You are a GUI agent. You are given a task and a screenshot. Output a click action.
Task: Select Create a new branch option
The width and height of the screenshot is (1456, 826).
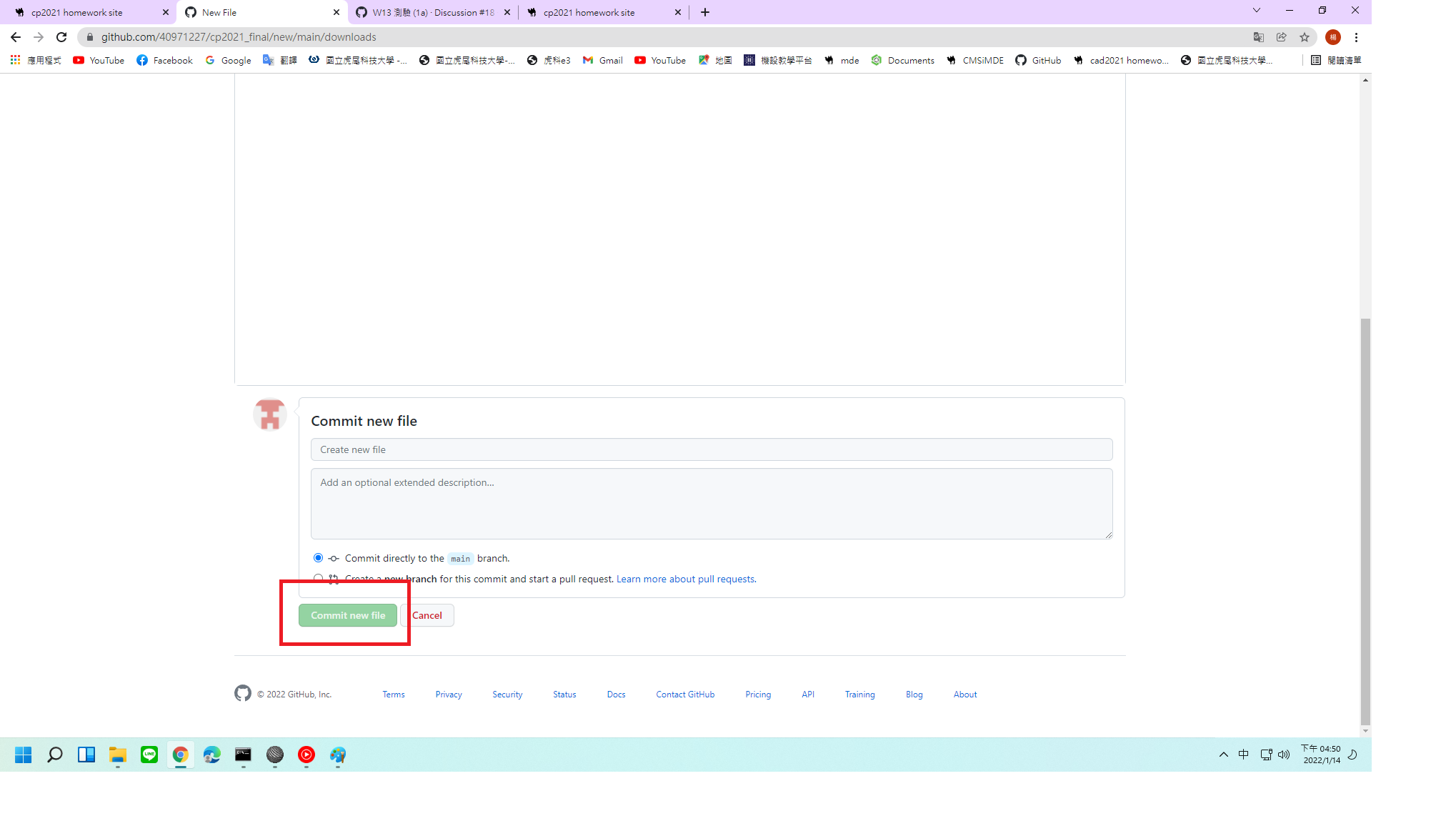(x=318, y=578)
